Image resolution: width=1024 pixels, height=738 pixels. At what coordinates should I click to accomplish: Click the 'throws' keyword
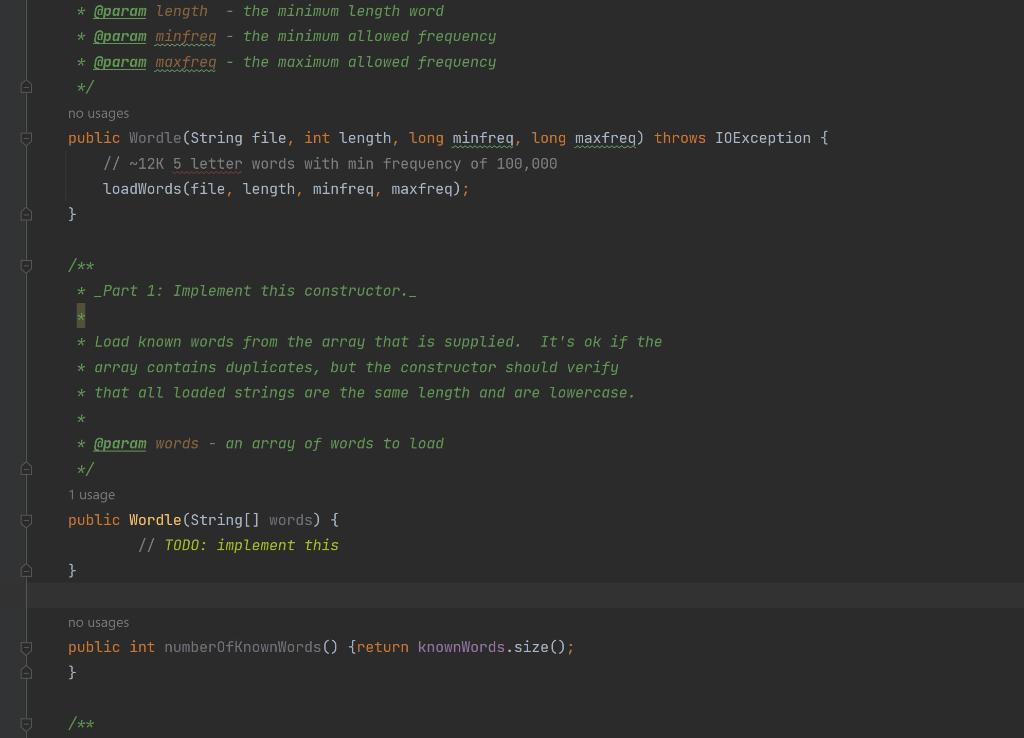coord(680,138)
